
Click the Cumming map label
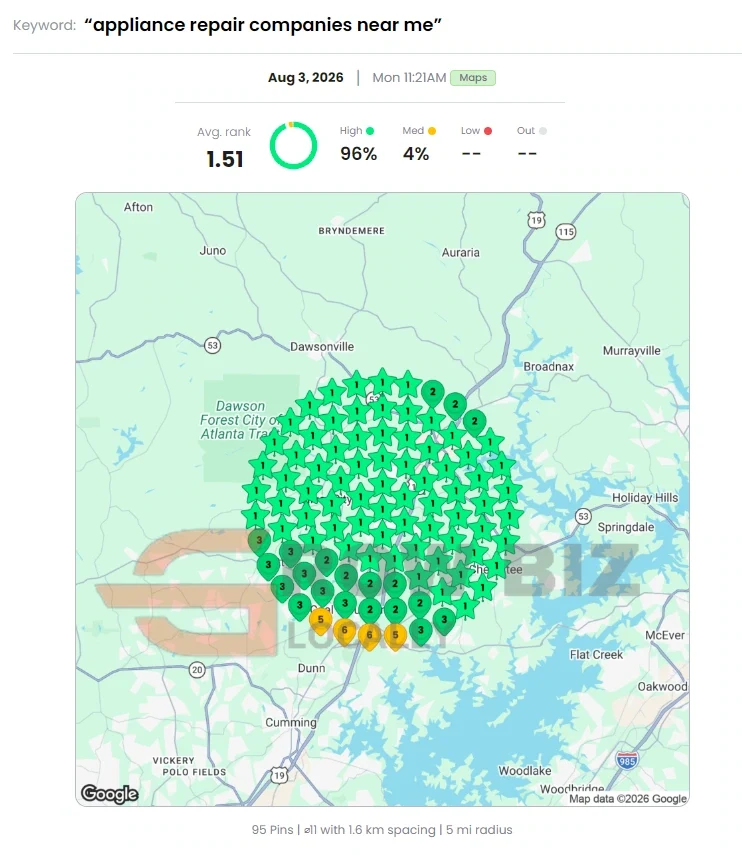[291, 722]
